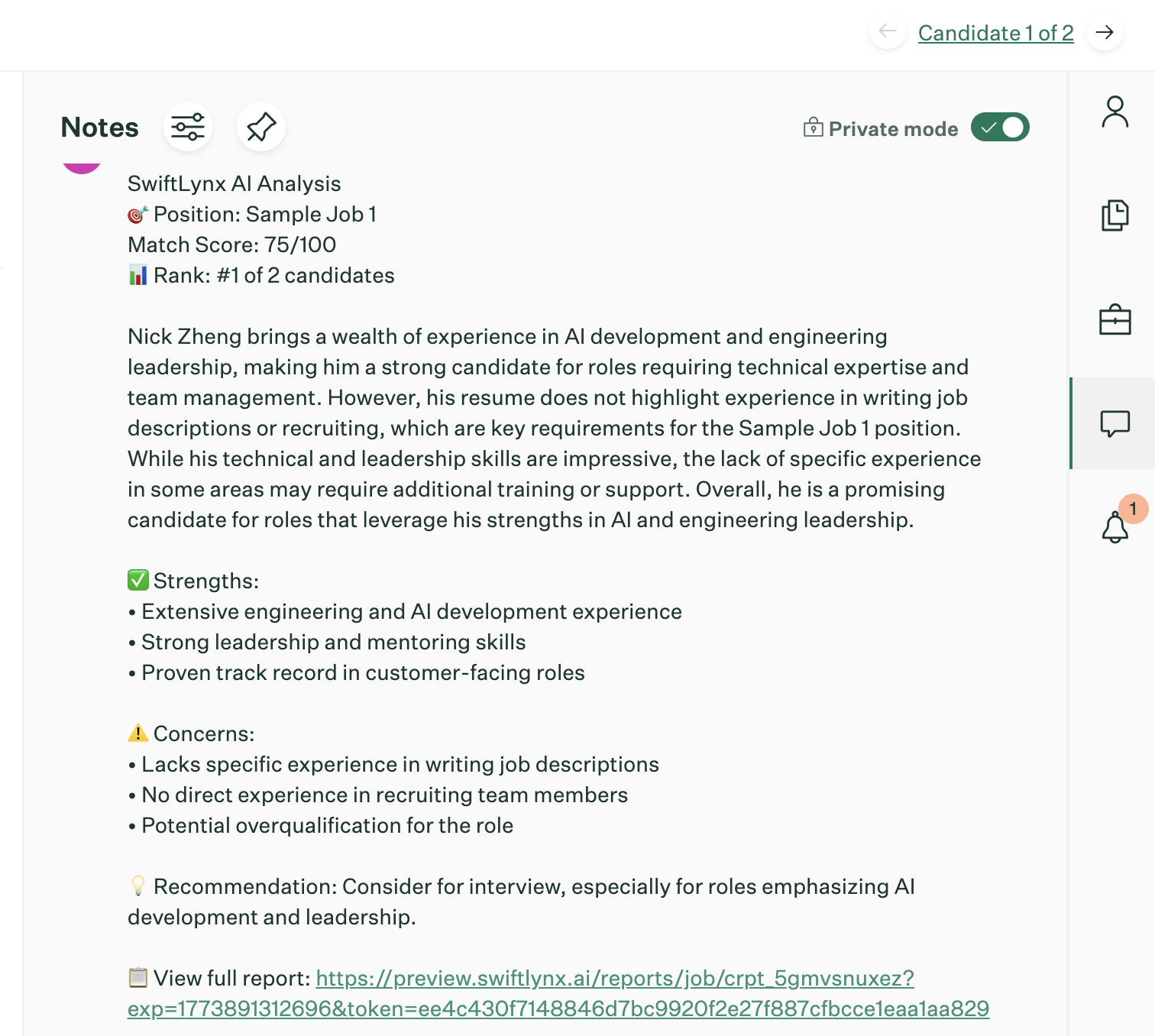
Task: Click the pin notes icon
Action: pos(261,127)
